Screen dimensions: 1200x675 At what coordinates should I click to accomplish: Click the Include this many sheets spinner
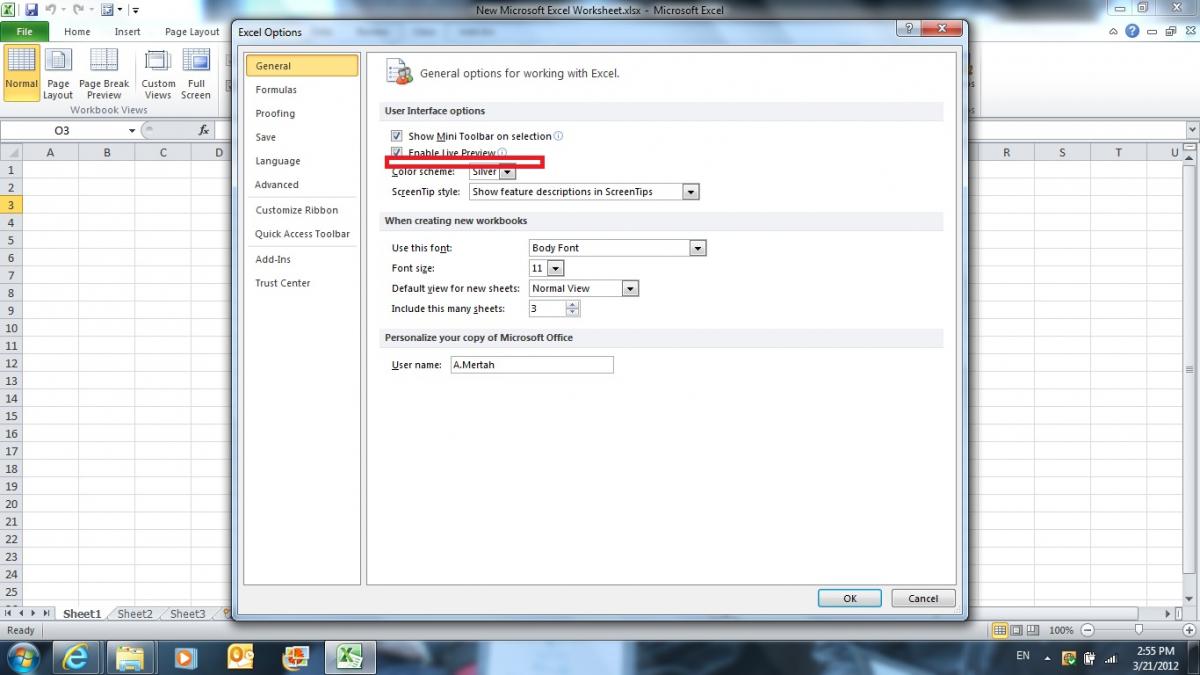(573, 309)
